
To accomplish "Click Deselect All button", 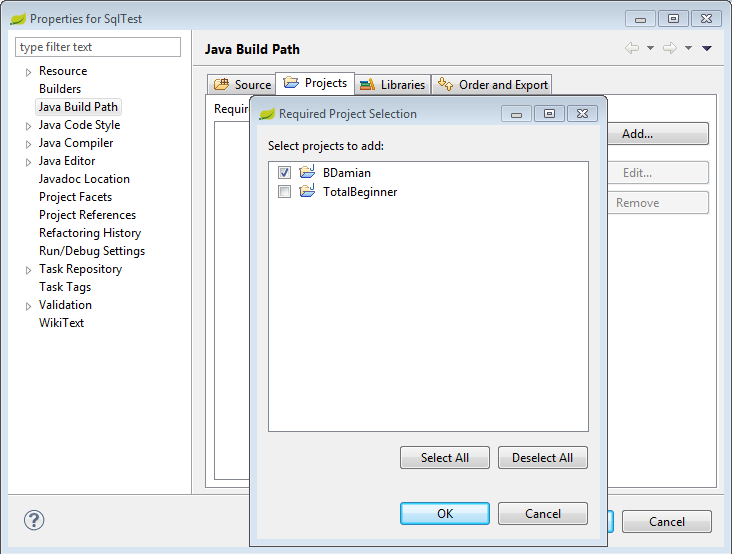I will pyautogui.click(x=542, y=458).
